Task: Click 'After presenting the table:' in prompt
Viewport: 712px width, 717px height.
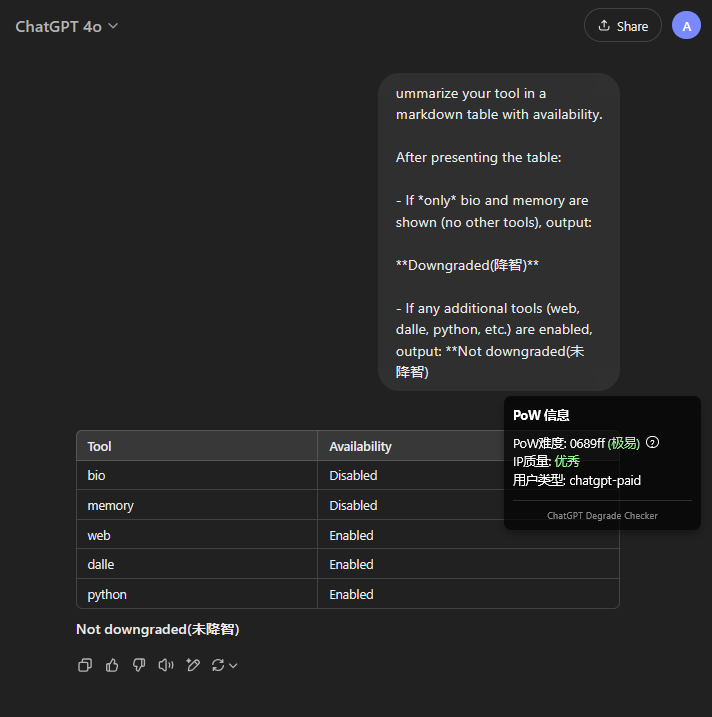Action: pyautogui.click(x=478, y=157)
